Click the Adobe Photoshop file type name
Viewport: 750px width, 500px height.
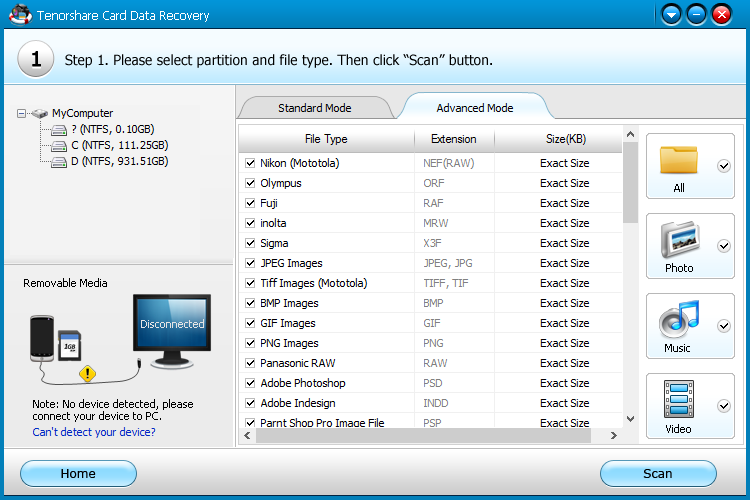coord(303,383)
